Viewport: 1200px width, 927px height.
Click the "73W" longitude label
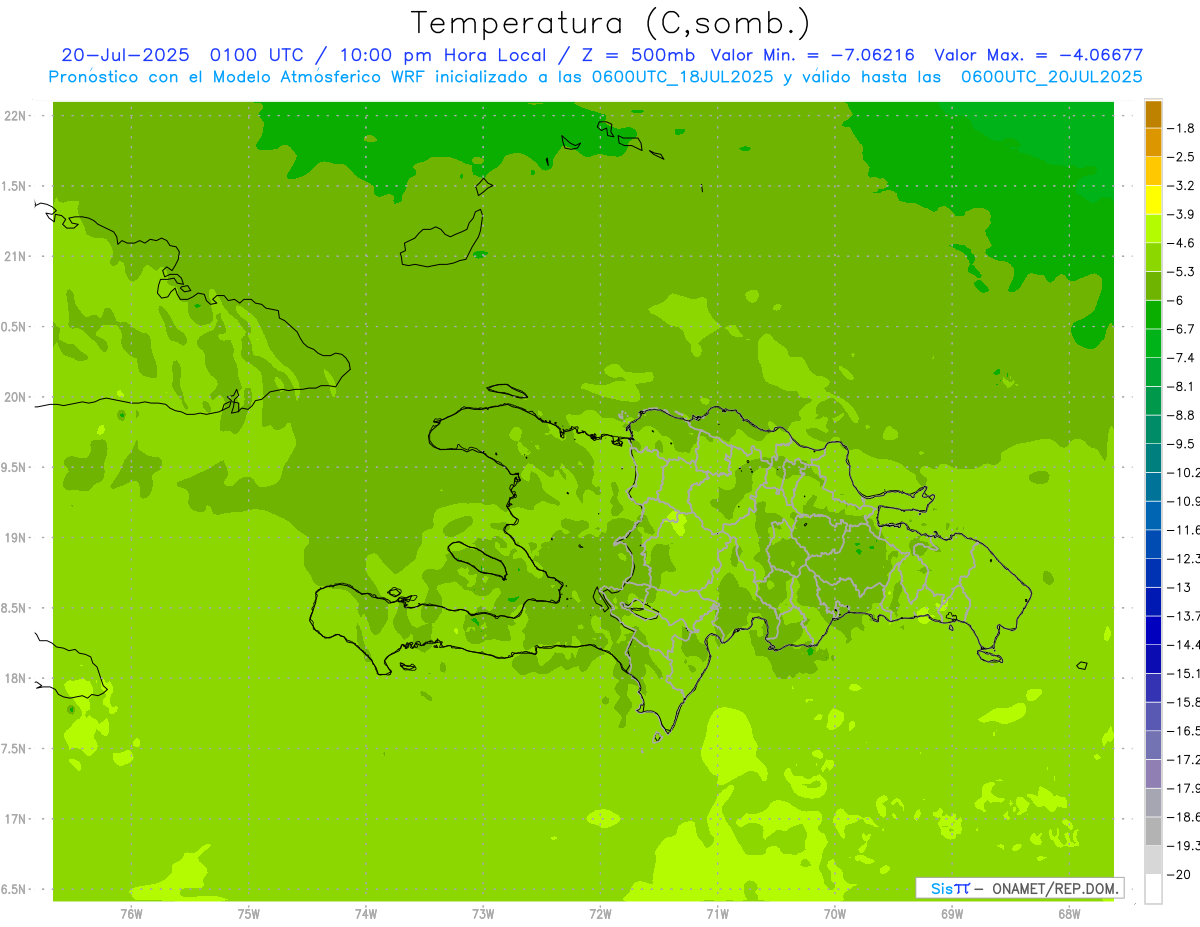[483, 913]
